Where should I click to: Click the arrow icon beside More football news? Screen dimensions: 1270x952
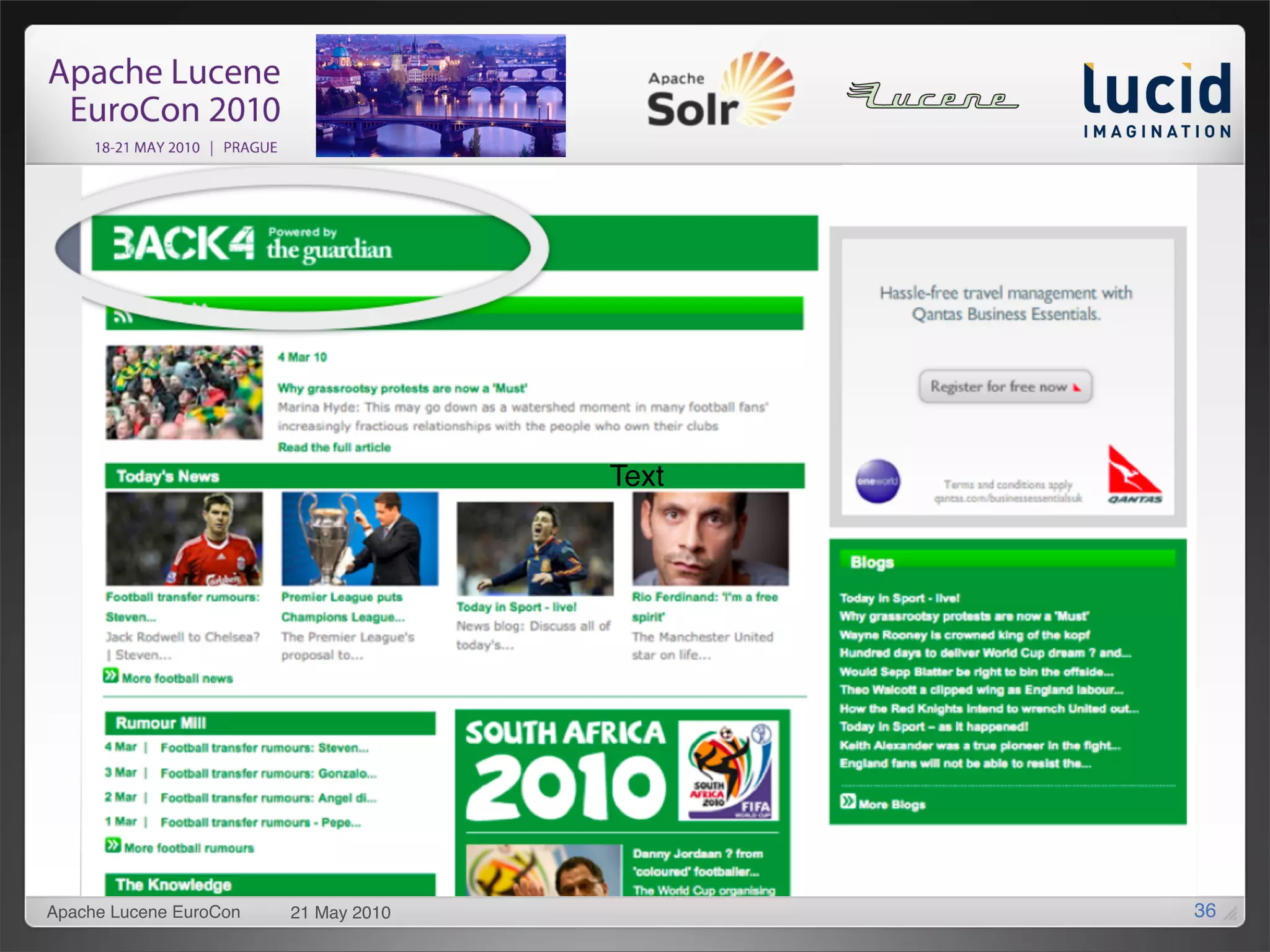pyautogui.click(x=110, y=676)
